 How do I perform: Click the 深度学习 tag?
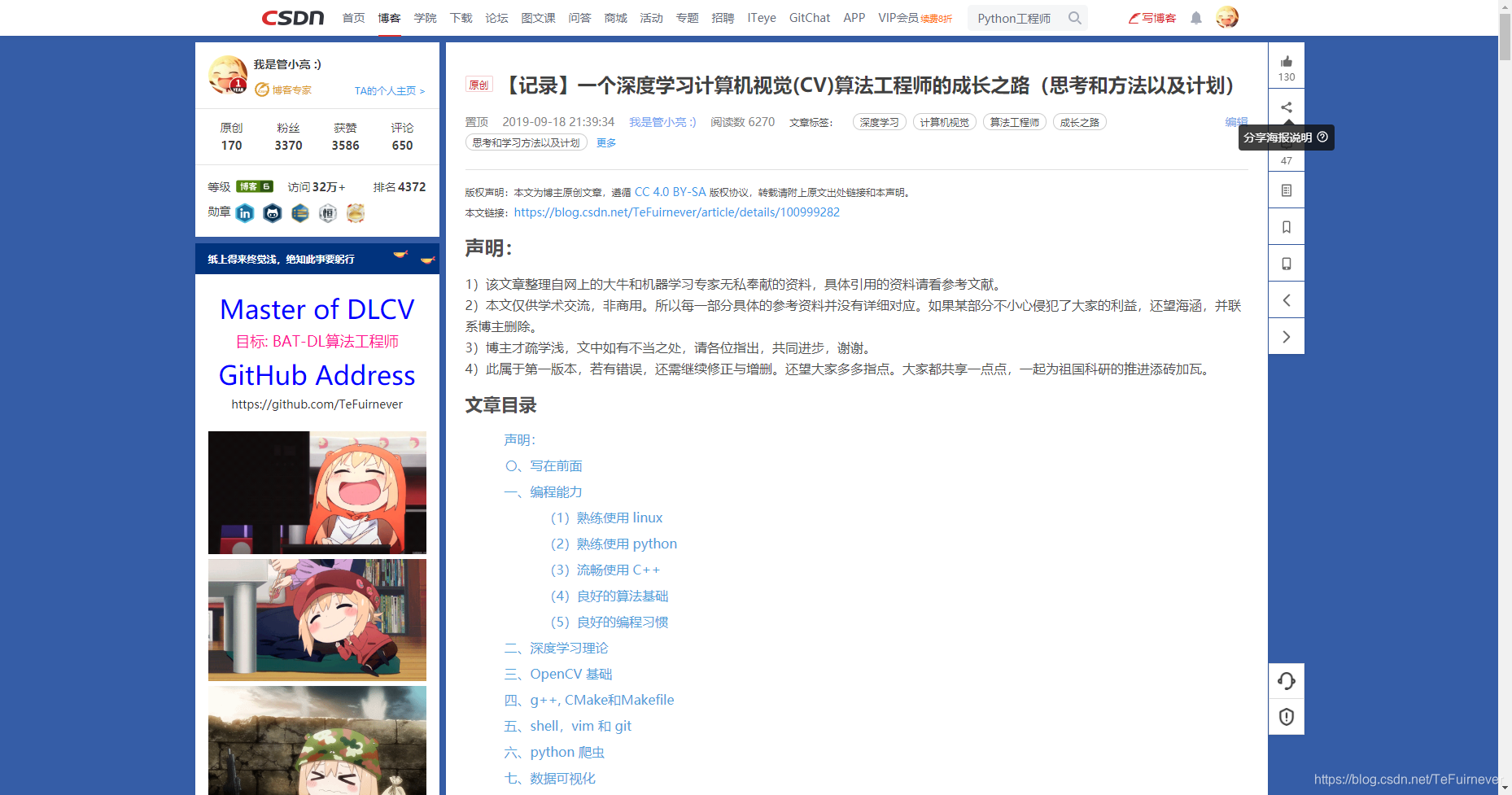click(879, 122)
